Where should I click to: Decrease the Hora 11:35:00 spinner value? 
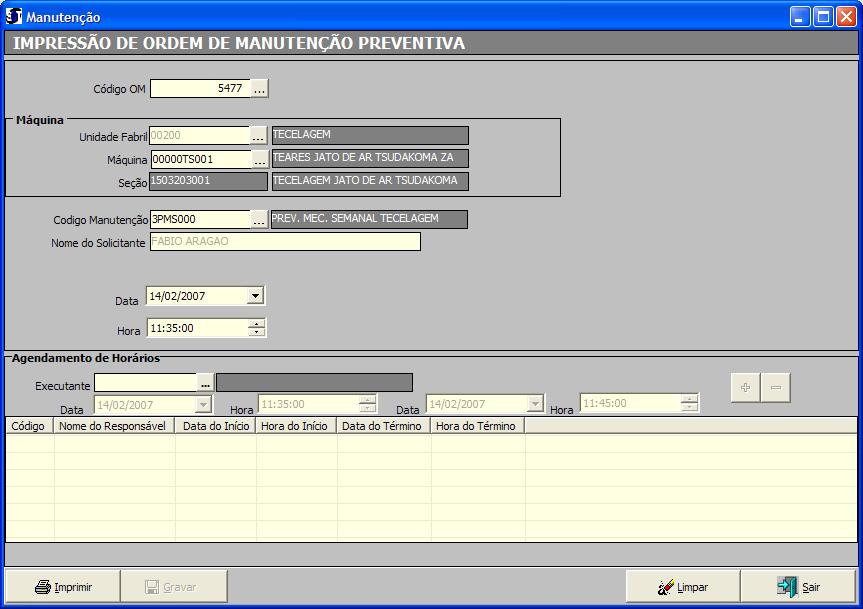[257, 332]
